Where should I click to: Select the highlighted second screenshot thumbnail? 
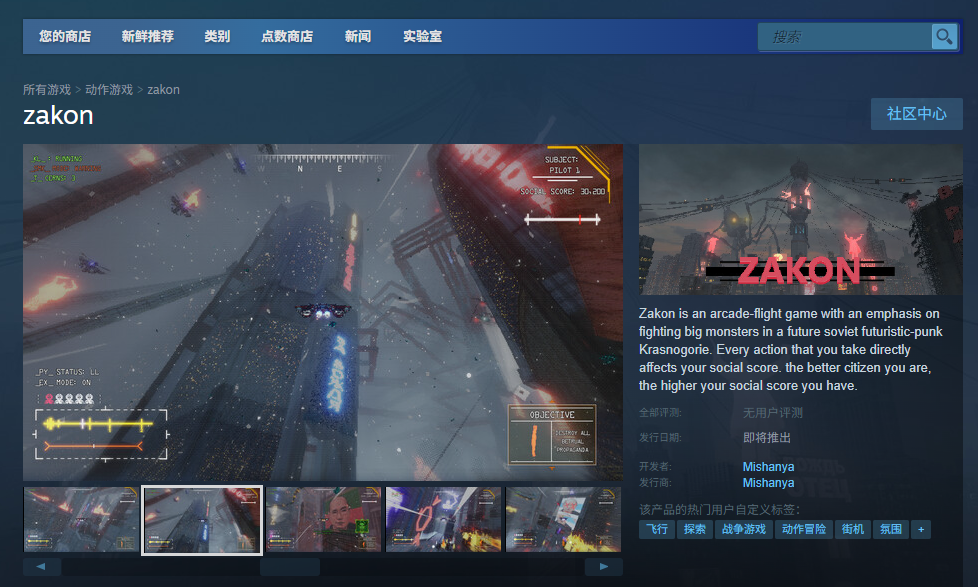click(202, 520)
